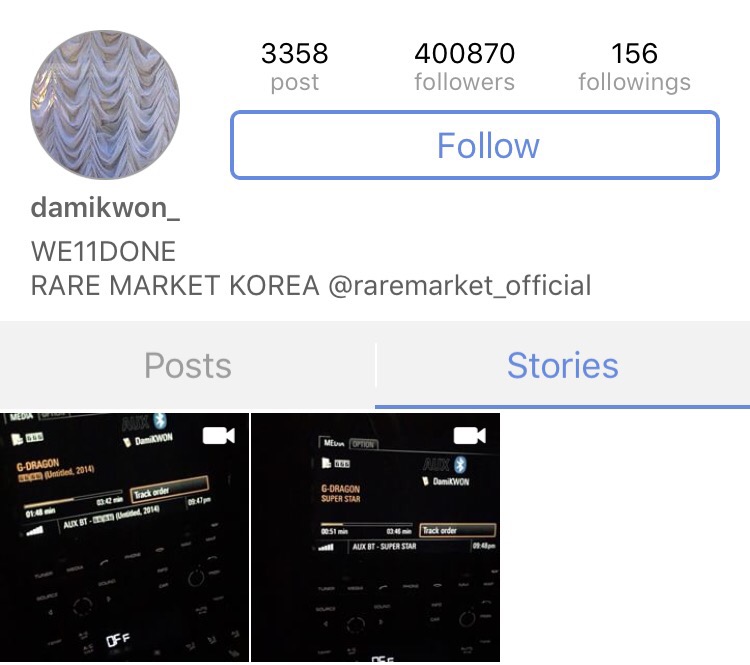Select the Stories tab
This screenshot has width=750, height=665.
click(562, 366)
